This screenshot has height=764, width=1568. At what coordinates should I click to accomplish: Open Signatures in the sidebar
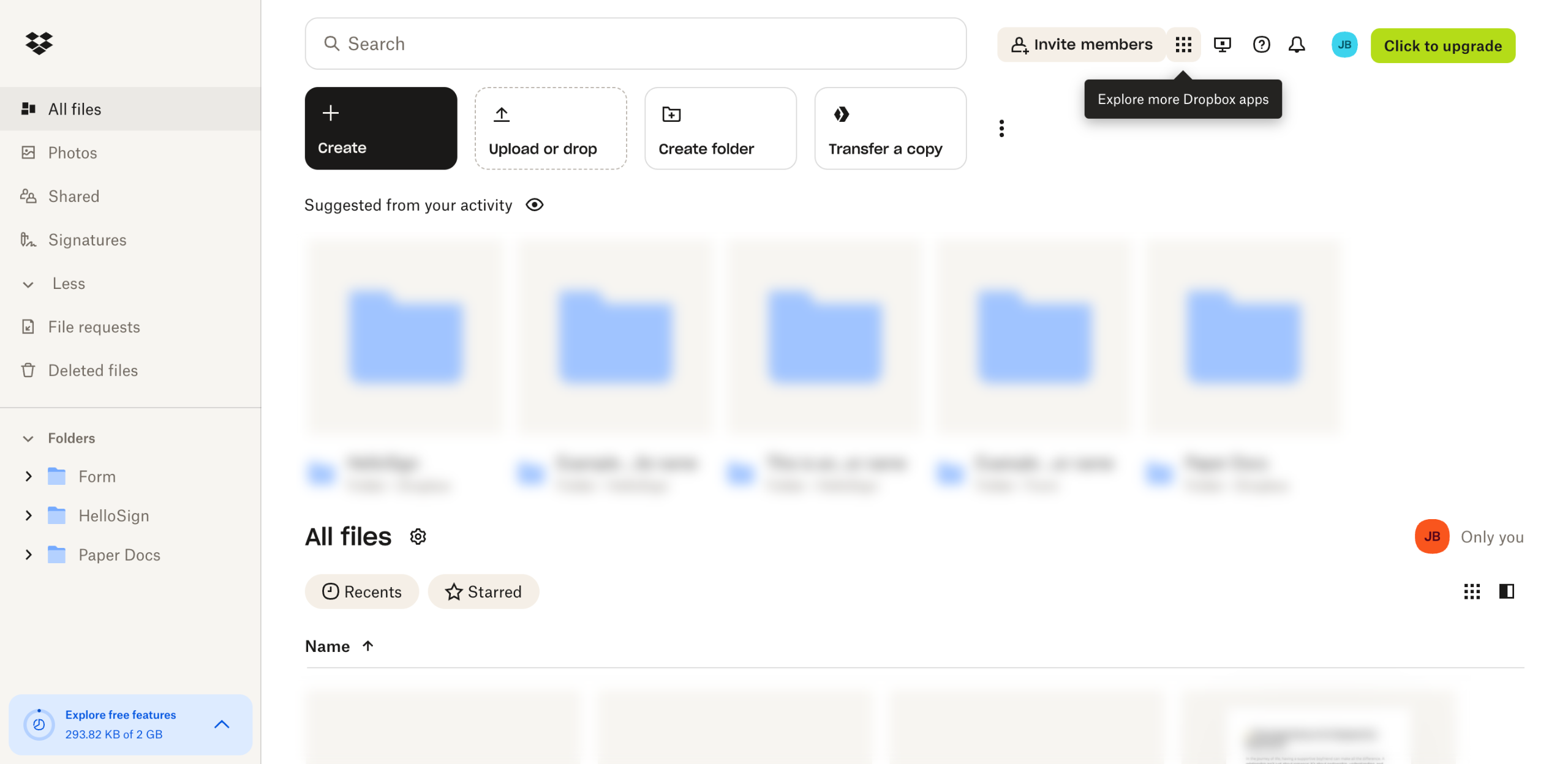[87, 240]
